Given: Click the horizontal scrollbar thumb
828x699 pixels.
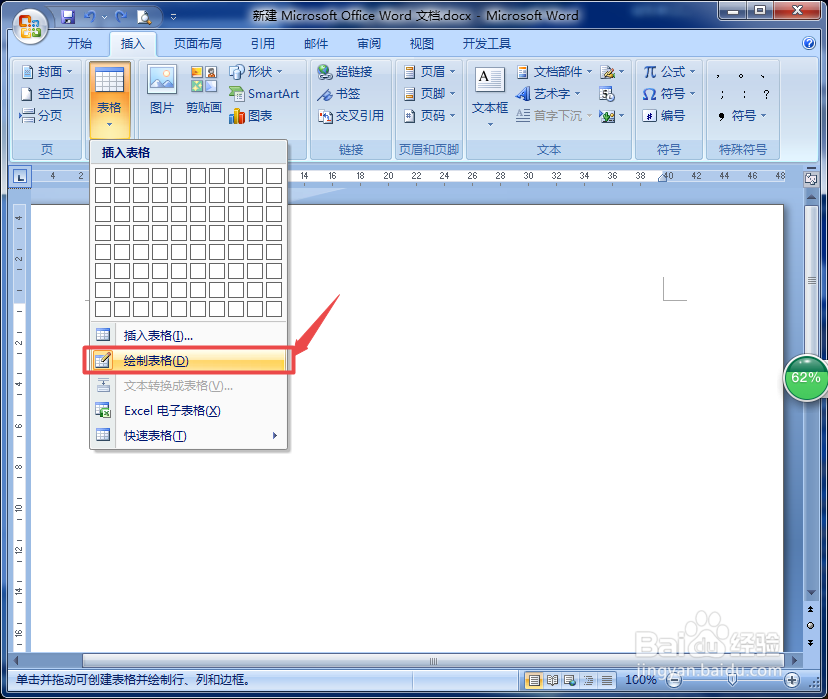Looking at the screenshot, I should [x=433, y=660].
